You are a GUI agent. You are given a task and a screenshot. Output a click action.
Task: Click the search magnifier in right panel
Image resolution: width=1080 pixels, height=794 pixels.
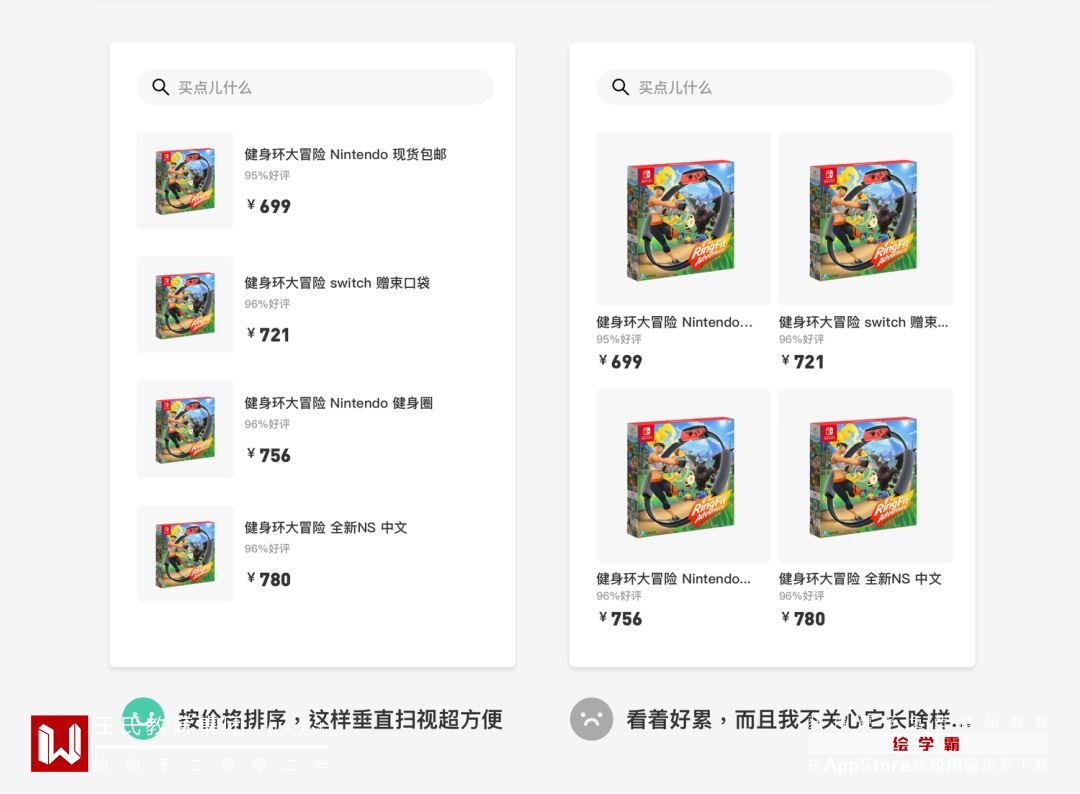(620, 87)
